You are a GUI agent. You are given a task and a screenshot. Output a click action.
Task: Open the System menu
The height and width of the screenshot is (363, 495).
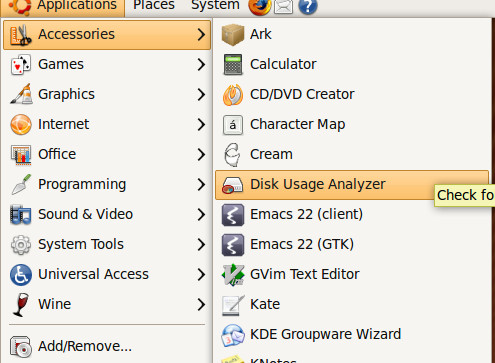[x=215, y=5]
